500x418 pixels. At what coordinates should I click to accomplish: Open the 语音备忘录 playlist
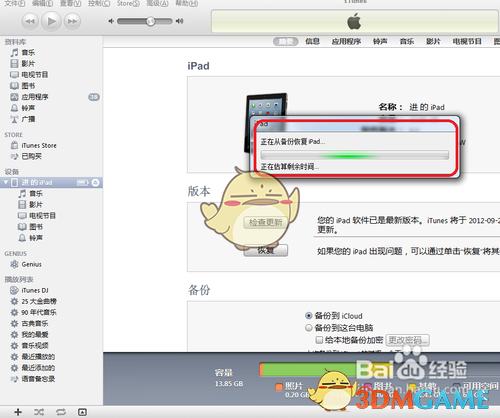coord(38,379)
